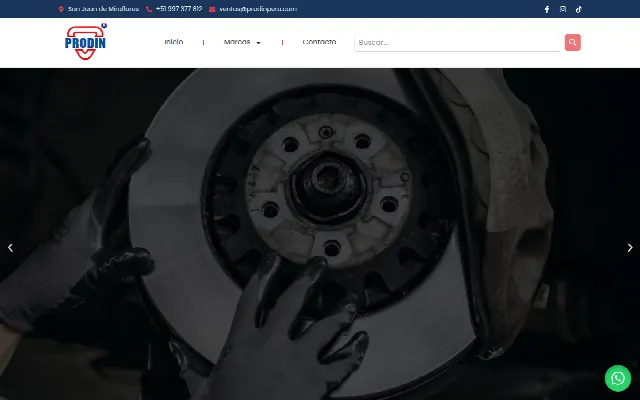Click the email envelope icon
This screenshot has width=640, height=400.
point(212,9)
